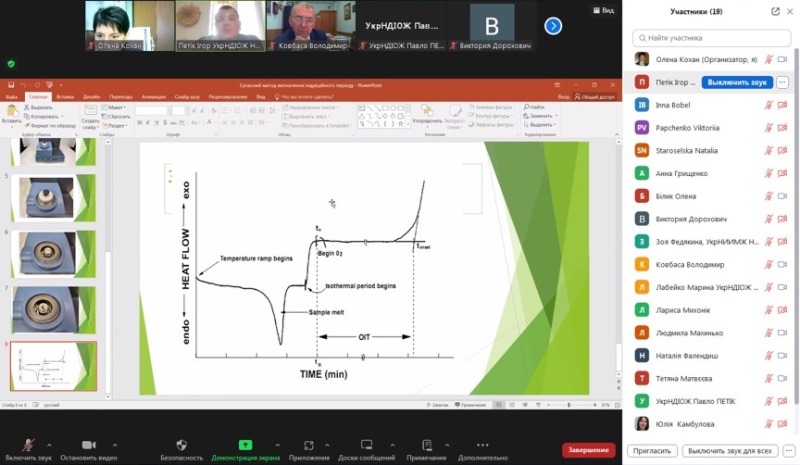Switch to PowerPoint Переходы tab
Image resolution: width=800 pixels, height=465 pixels.
tap(121, 96)
